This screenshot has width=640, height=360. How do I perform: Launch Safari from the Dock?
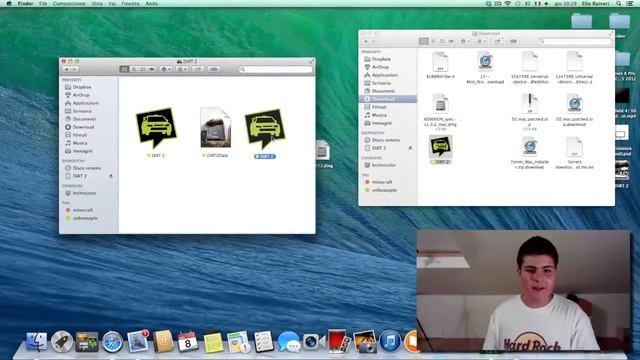[x=112, y=341]
